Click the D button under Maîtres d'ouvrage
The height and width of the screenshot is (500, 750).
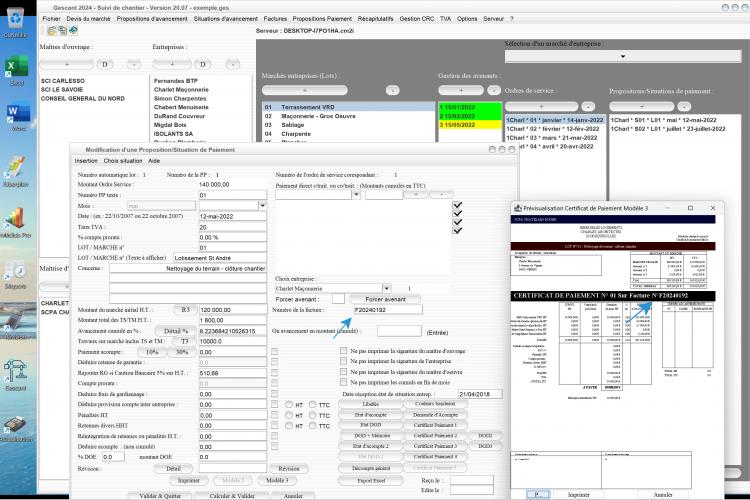pyautogui.click(x=105, y=65)
